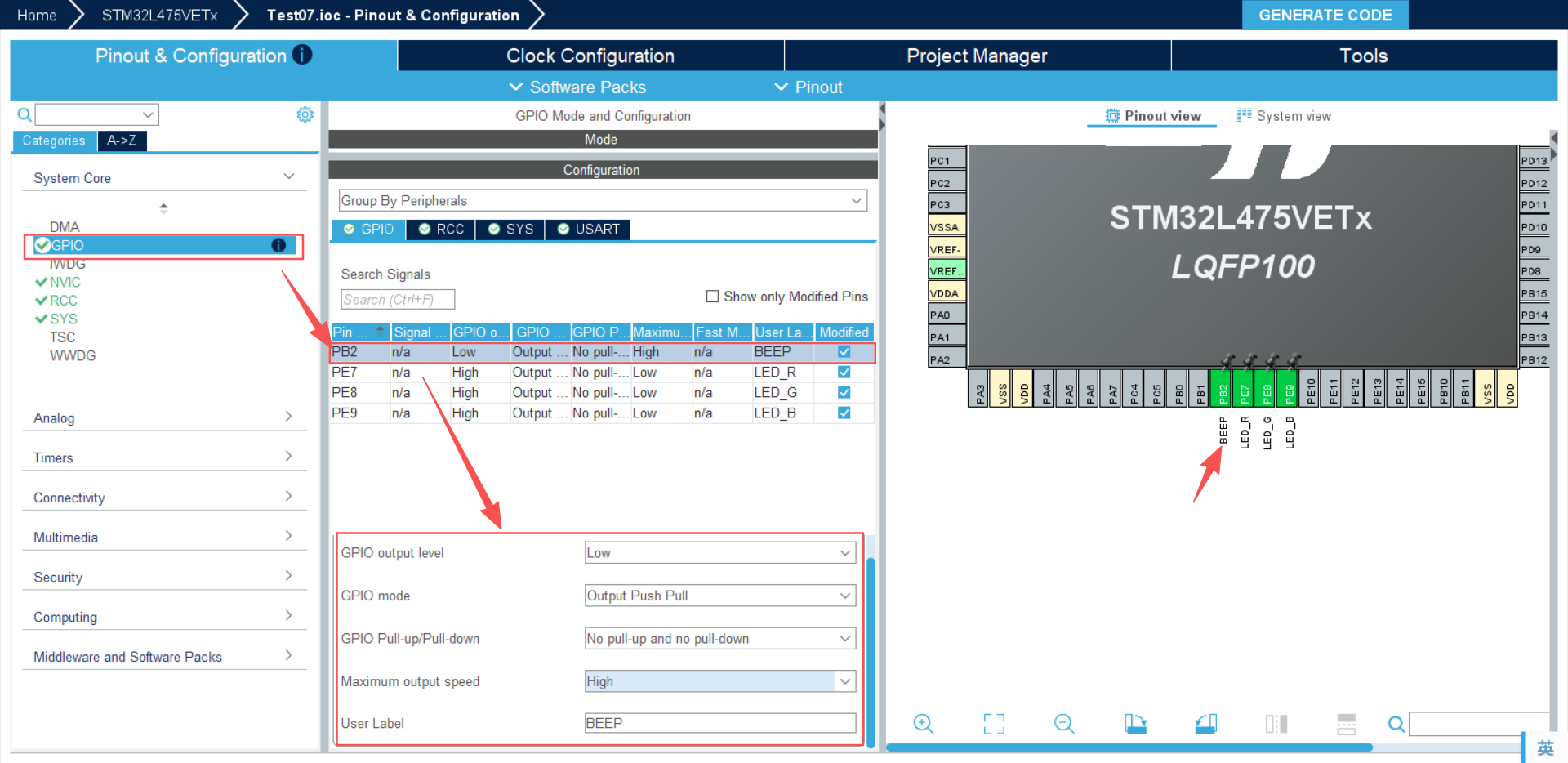Screen dimensions: 1568x763
Task: Click the collapse arrow above DMA
Action: click(x=163, y=208)
